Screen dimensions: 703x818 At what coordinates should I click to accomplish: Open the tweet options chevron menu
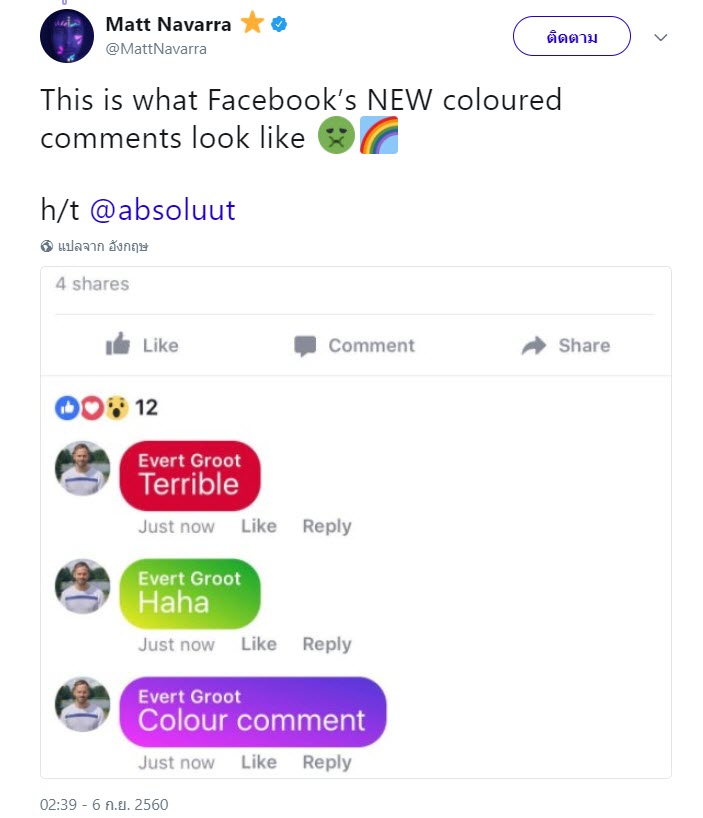click(659, 36)
